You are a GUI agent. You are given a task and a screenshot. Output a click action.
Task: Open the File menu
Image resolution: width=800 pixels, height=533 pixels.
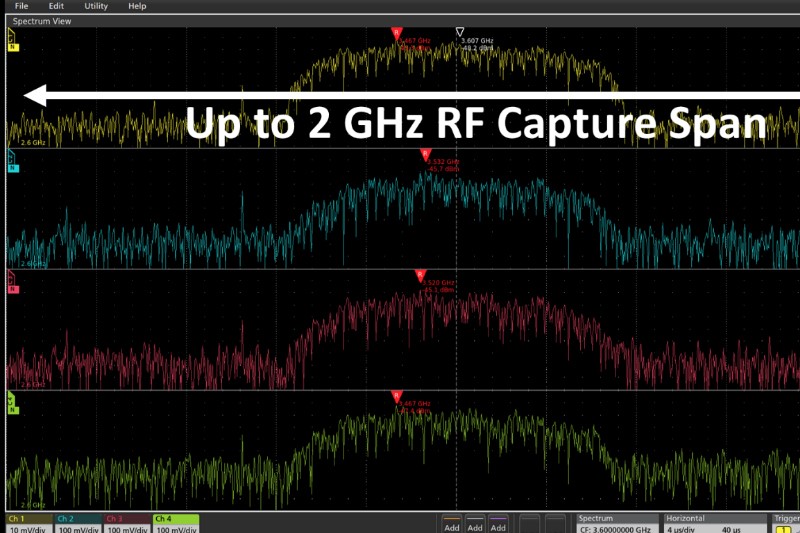click(22, 6)
